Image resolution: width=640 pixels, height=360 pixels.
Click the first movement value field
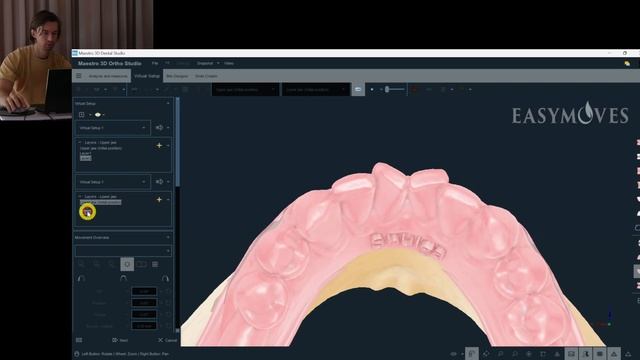pos(144,291)
